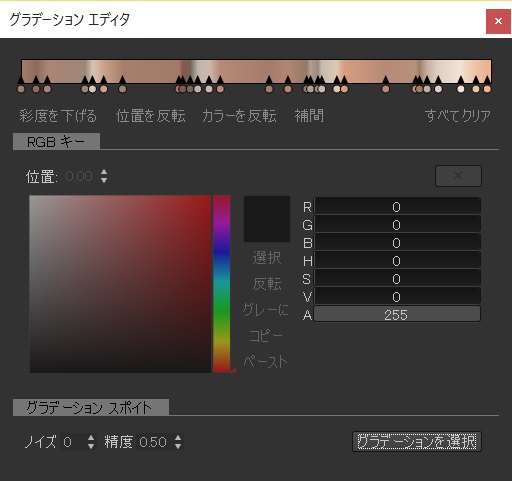Click the vertical hue strip

(x=222, y=284)
